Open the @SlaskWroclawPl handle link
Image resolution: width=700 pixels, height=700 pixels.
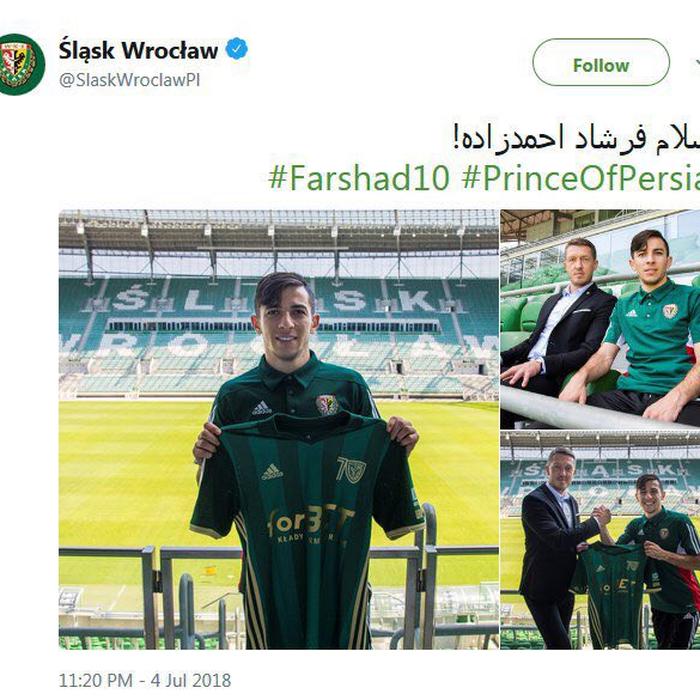pyautogui.click(x=129, y=80)
